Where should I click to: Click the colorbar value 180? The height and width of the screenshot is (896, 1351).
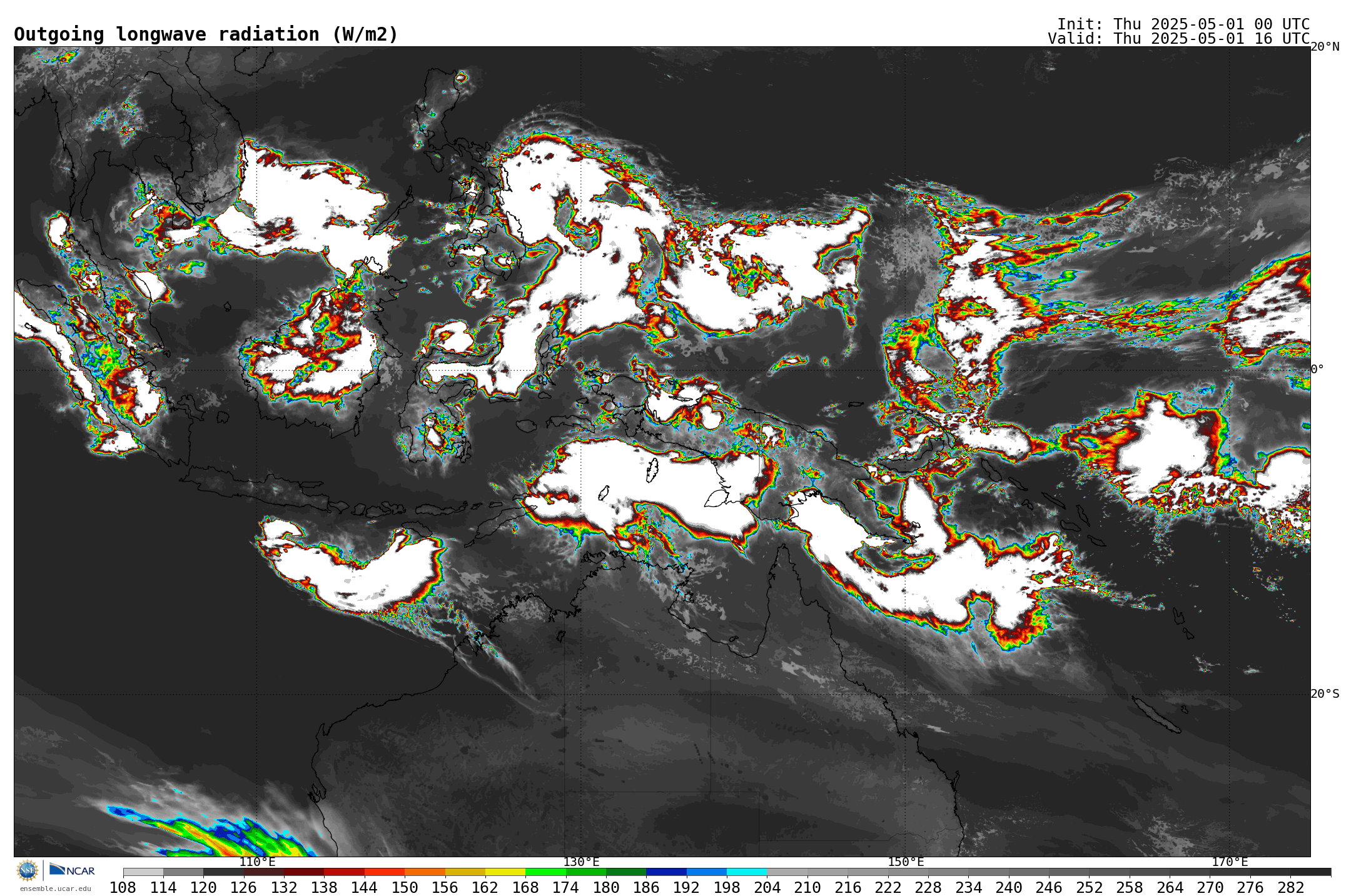pyautogui.click(x=606, y=887)
